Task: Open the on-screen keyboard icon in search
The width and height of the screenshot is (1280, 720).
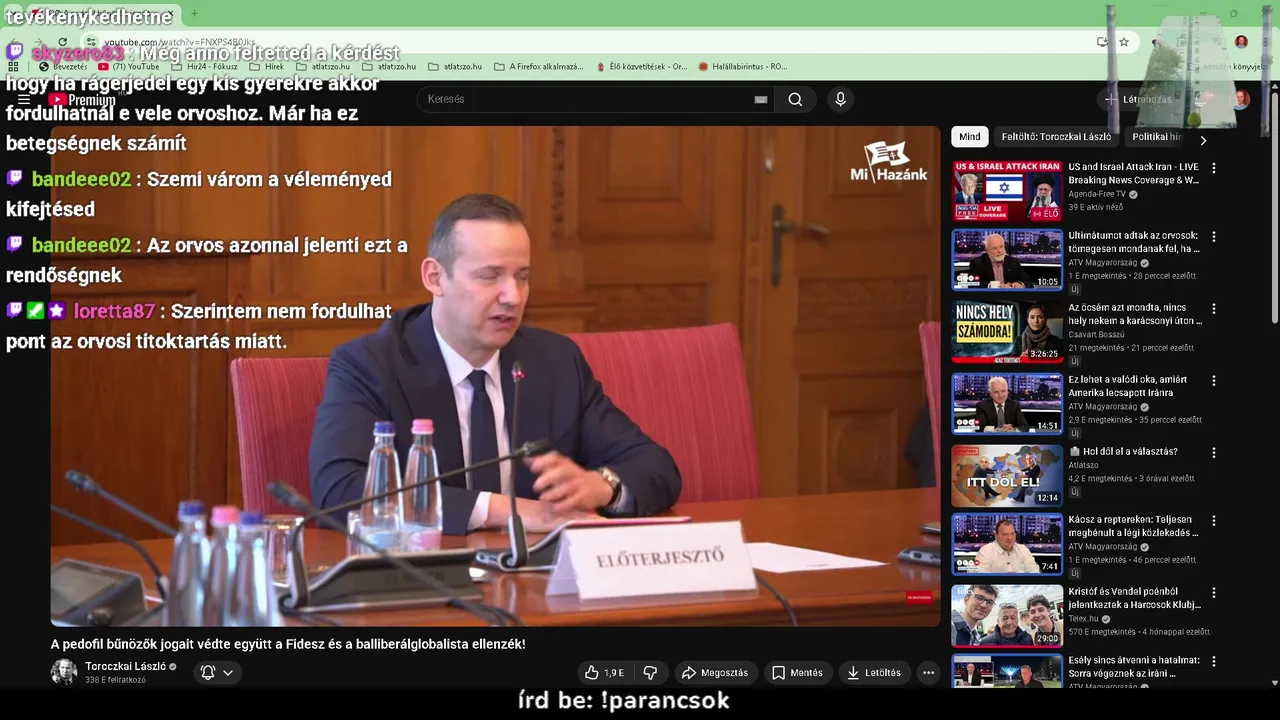Action: [x=761, y=99]
